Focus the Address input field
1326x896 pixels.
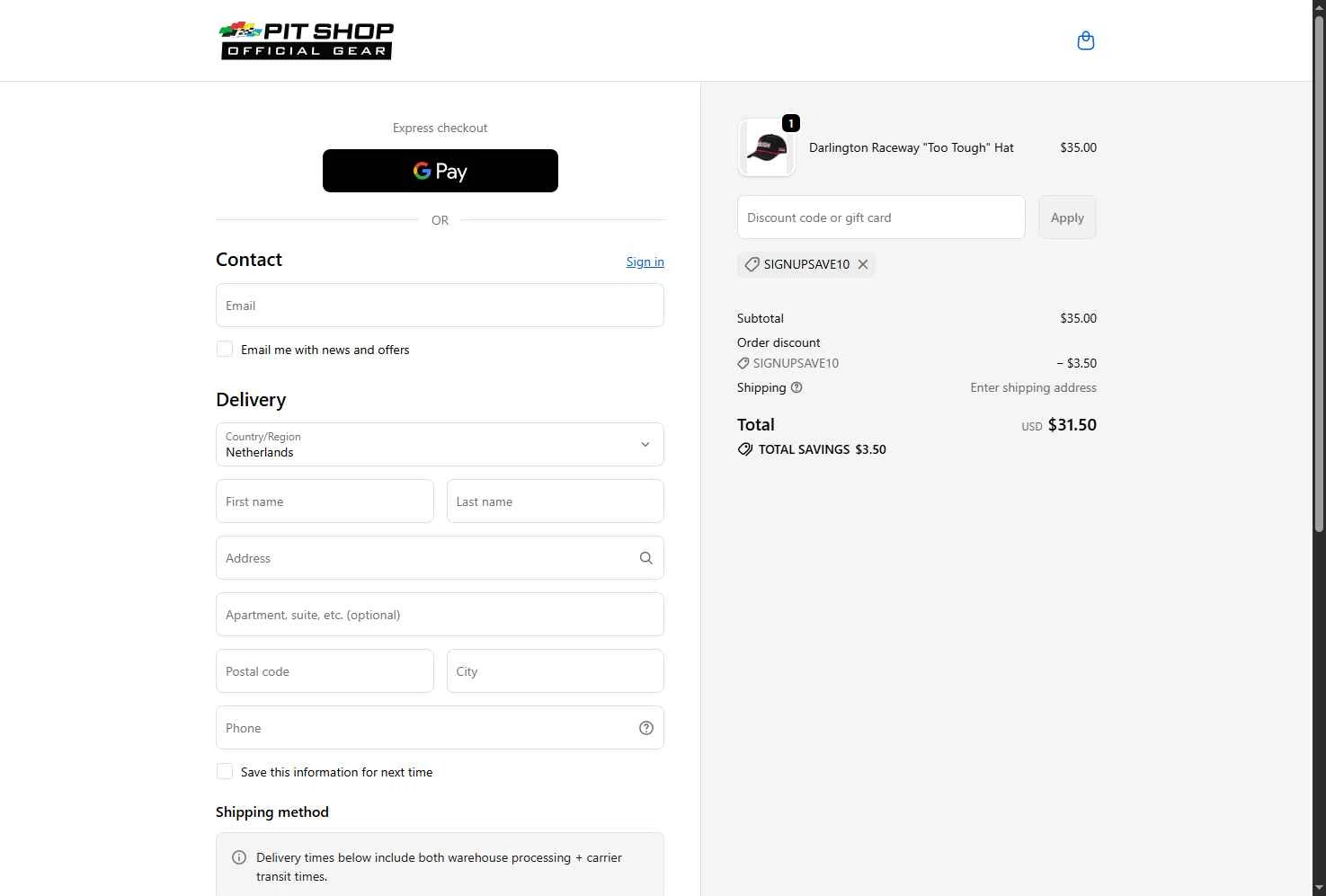440,558
